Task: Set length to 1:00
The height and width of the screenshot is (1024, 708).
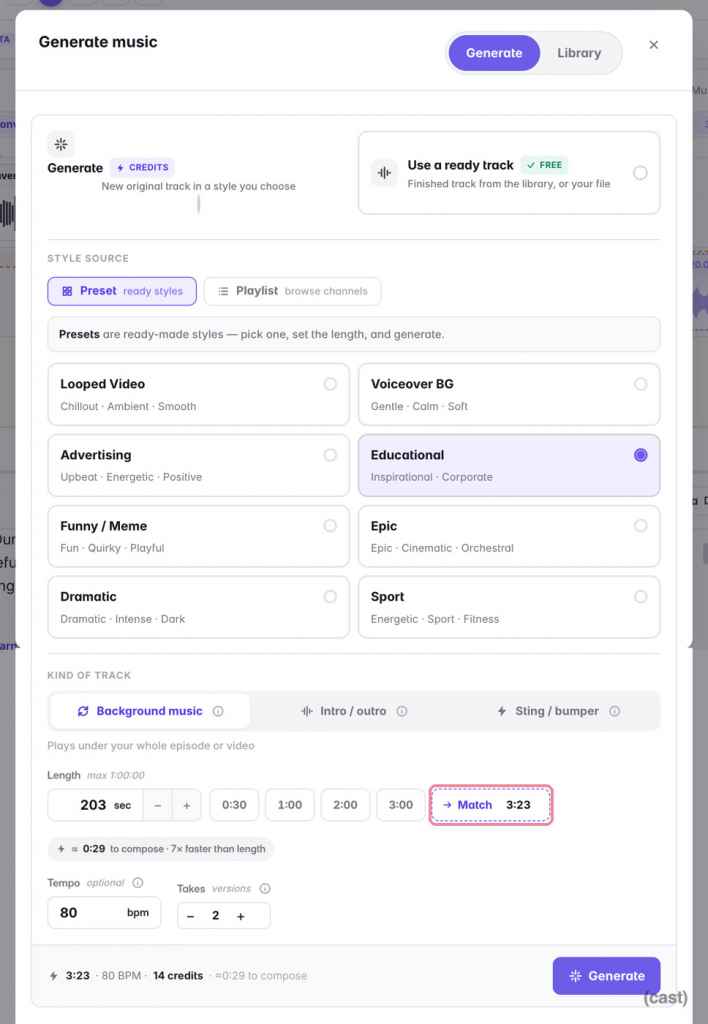Action: coord(290,805)
